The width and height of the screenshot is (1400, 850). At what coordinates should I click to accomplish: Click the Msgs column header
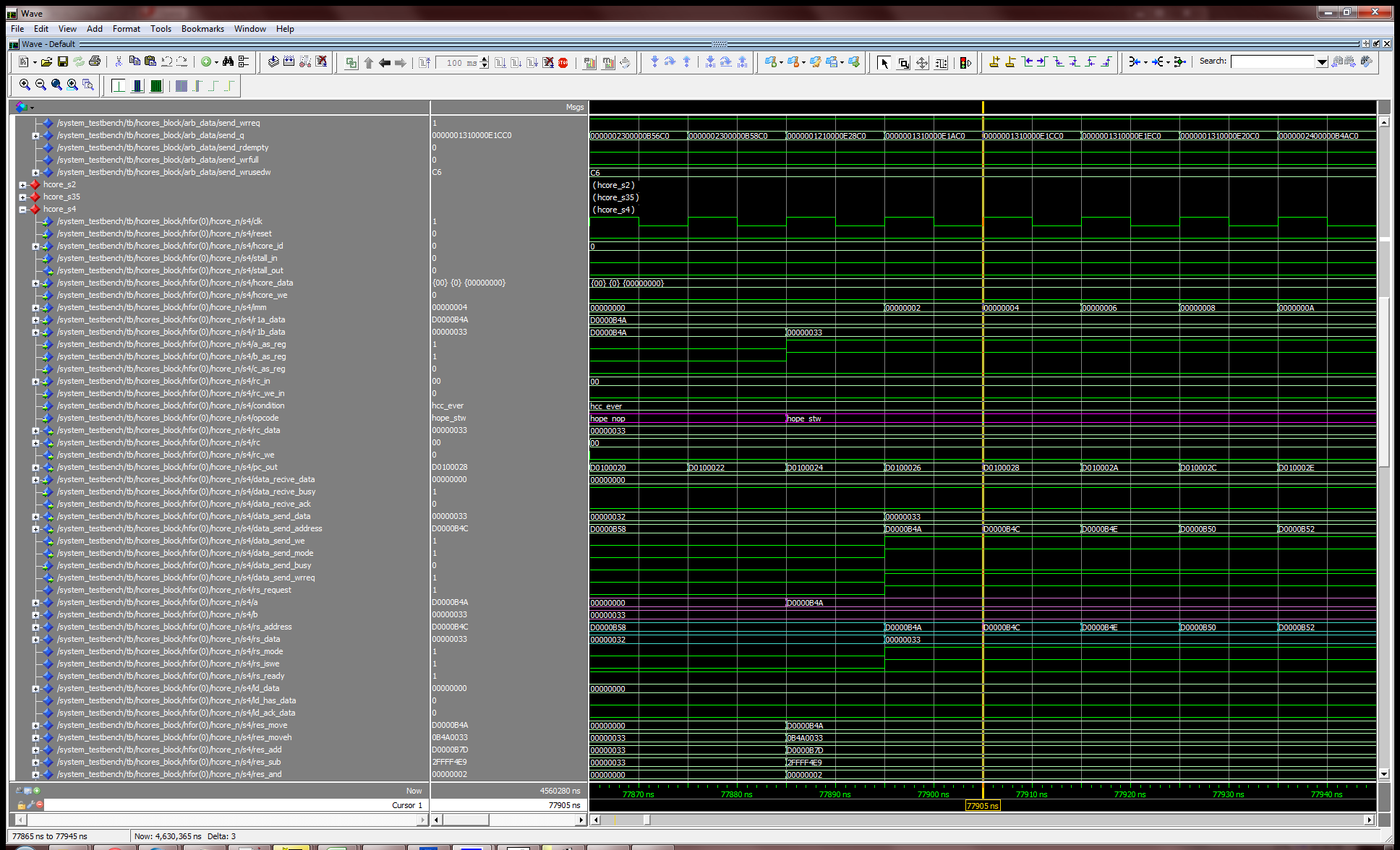[x=574, y=107]
